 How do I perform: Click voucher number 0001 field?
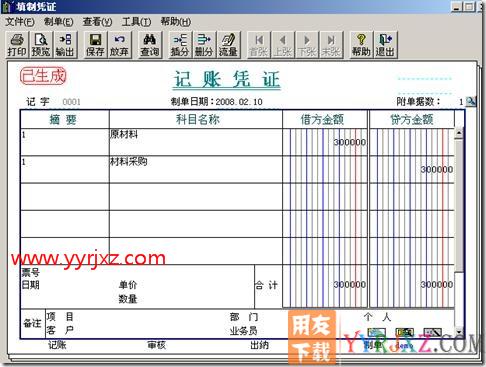[71, 102]
